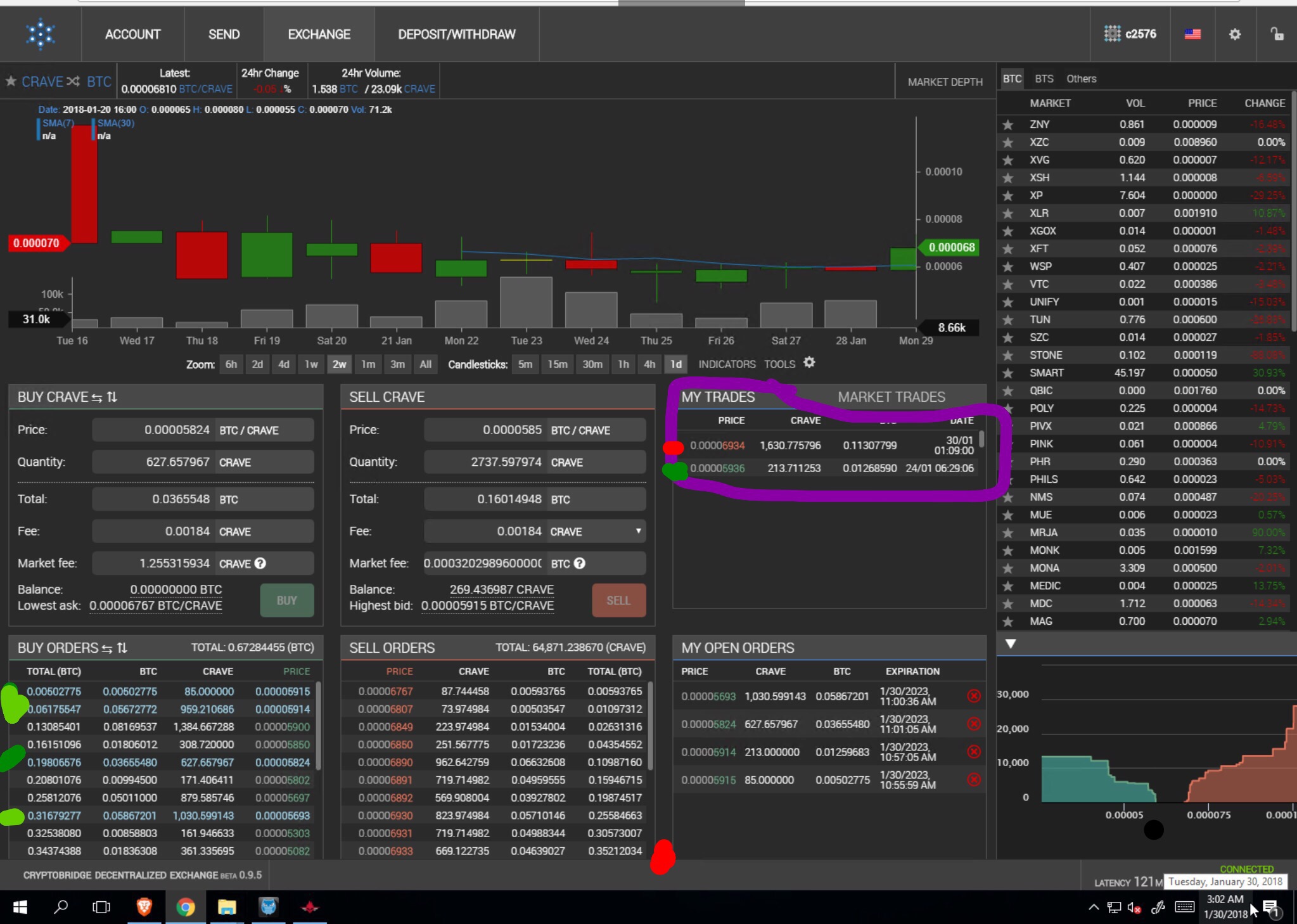Sort market list by CHANGE column
1297x924 pixels.
[x=1265, y=103]
